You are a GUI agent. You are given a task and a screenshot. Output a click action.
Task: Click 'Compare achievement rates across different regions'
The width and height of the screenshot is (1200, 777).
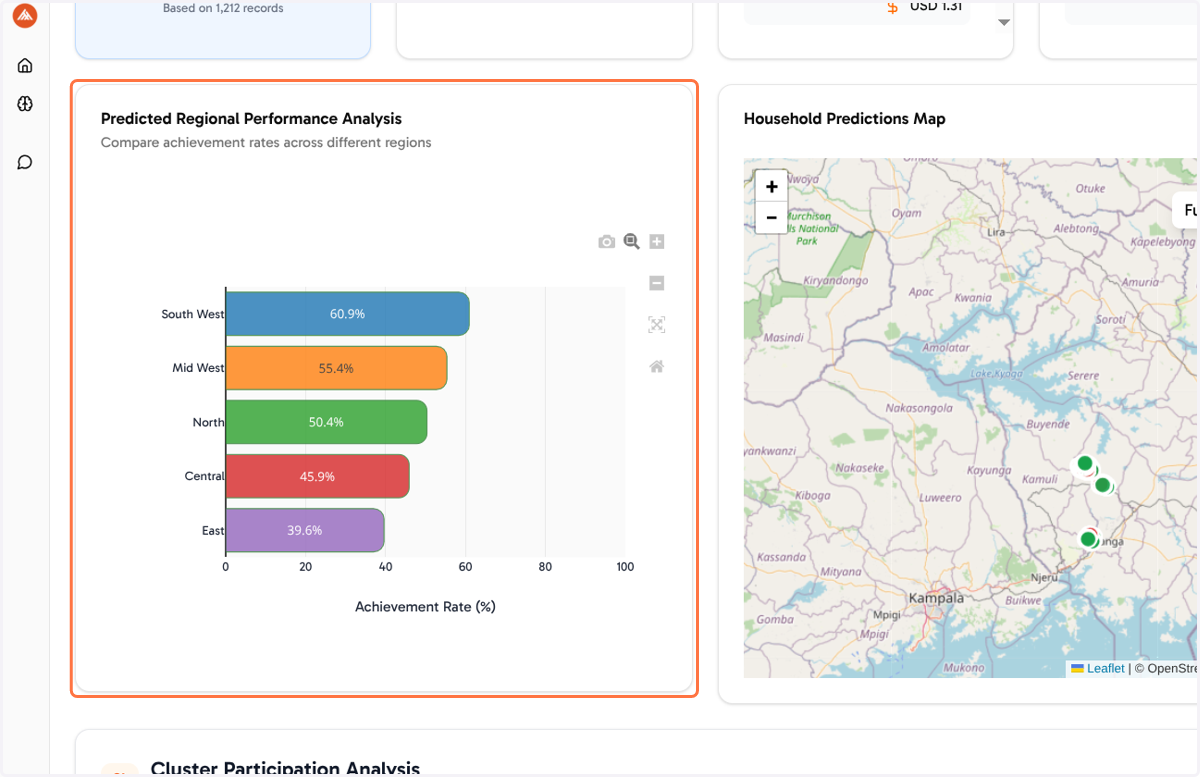pyautogui.click(x=266, y=142)
